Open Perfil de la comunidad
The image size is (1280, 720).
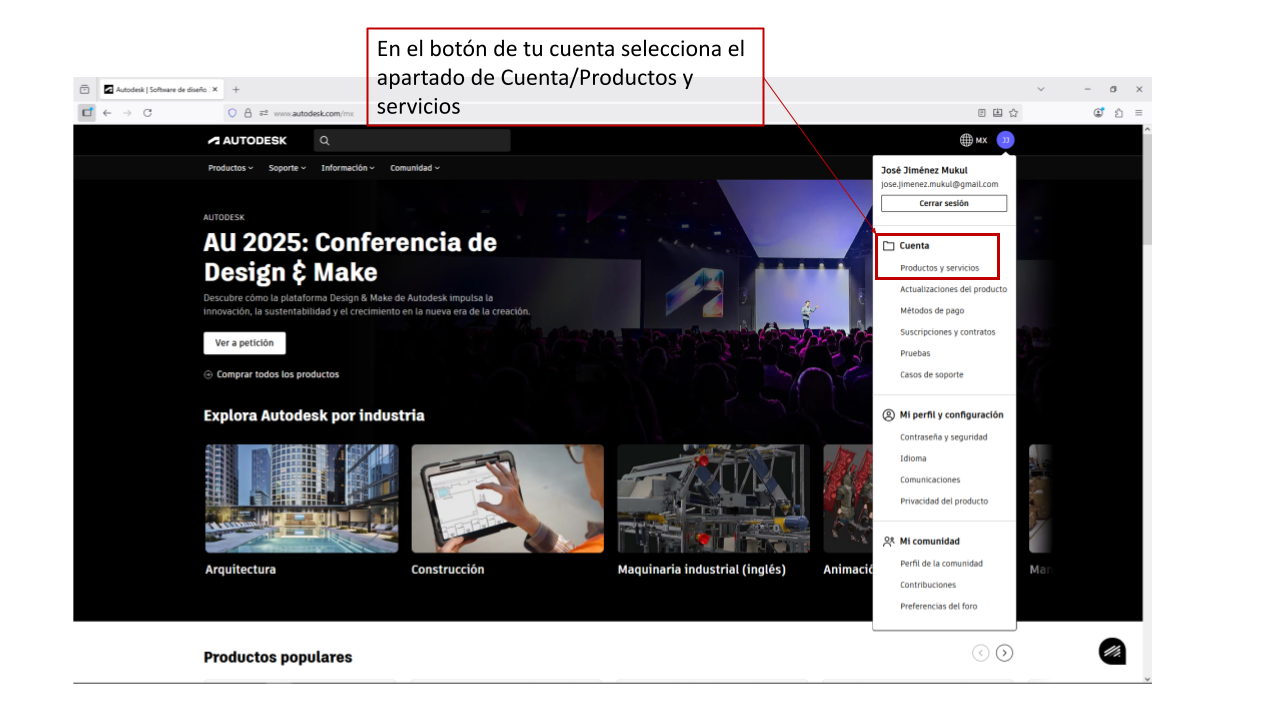(941, 563)
